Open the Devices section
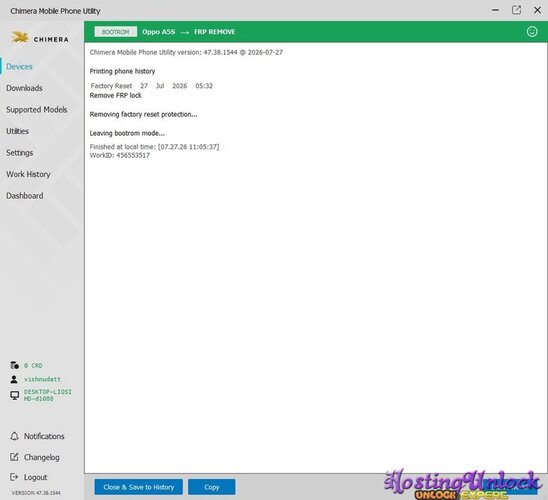The image size is (548, 500). click(19, 66)
